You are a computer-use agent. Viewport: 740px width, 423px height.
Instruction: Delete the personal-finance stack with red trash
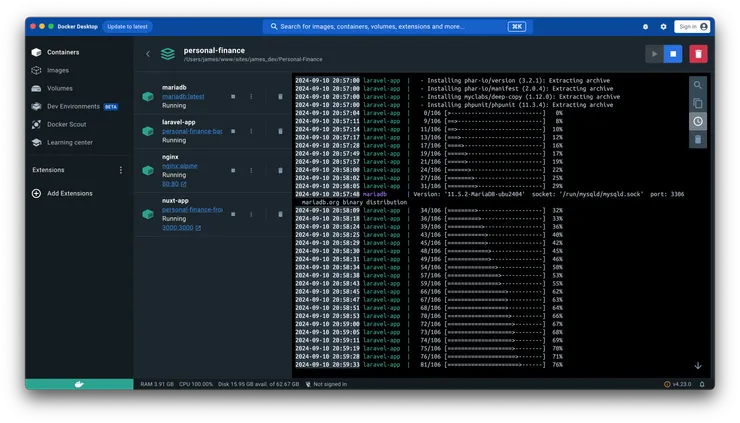pos(699,54)
